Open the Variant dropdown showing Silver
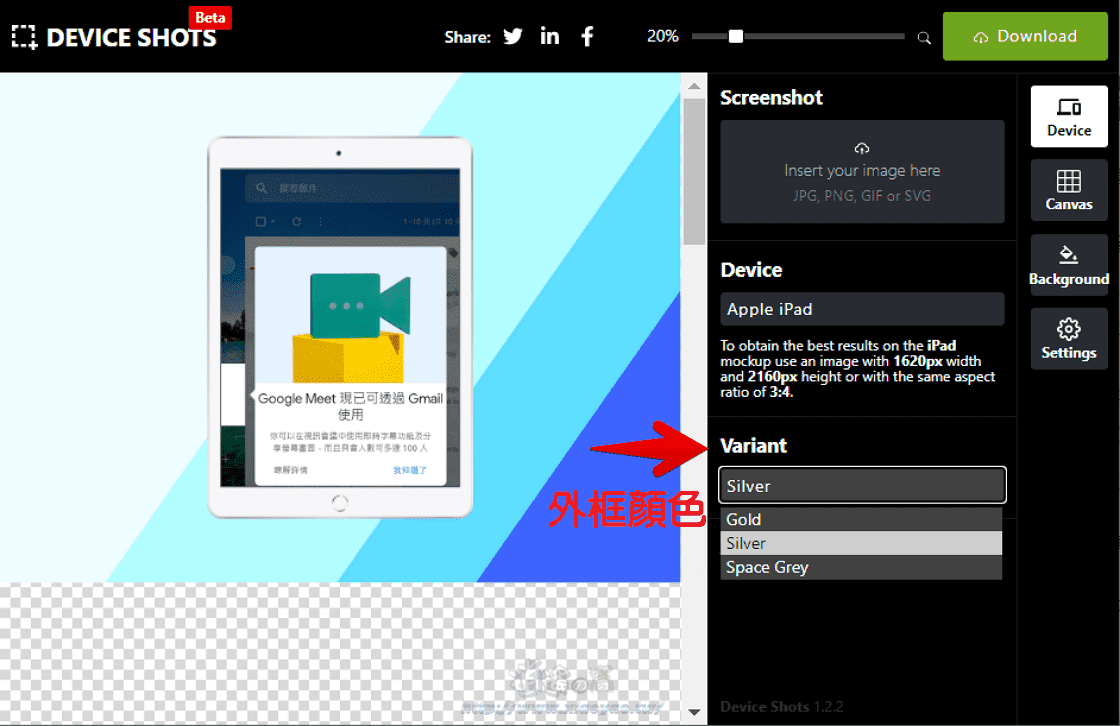 (862, 485)
